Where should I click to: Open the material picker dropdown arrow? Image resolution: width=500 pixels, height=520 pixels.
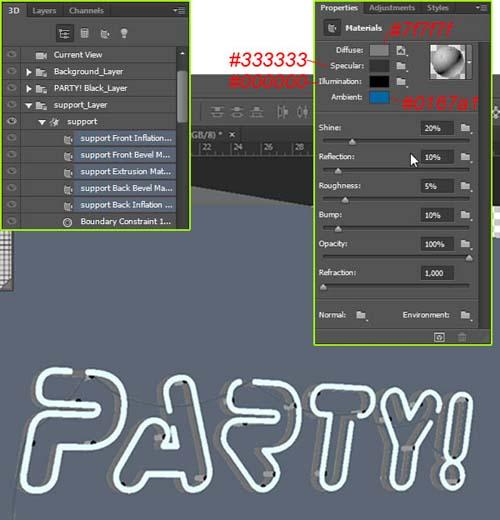pyautogui.click(x=469, y=62)
